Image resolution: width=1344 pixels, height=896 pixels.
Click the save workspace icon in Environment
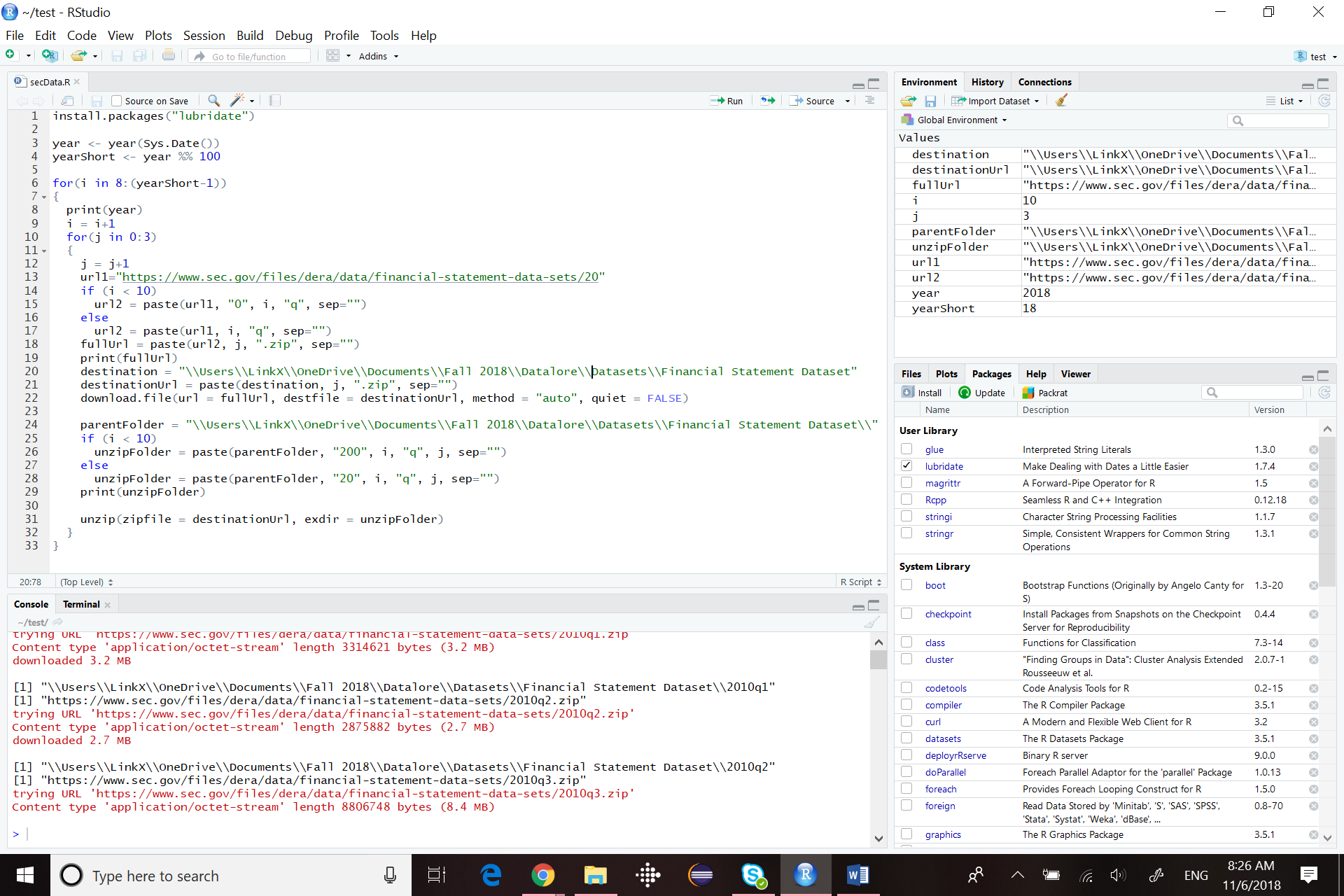click(930, 101)
